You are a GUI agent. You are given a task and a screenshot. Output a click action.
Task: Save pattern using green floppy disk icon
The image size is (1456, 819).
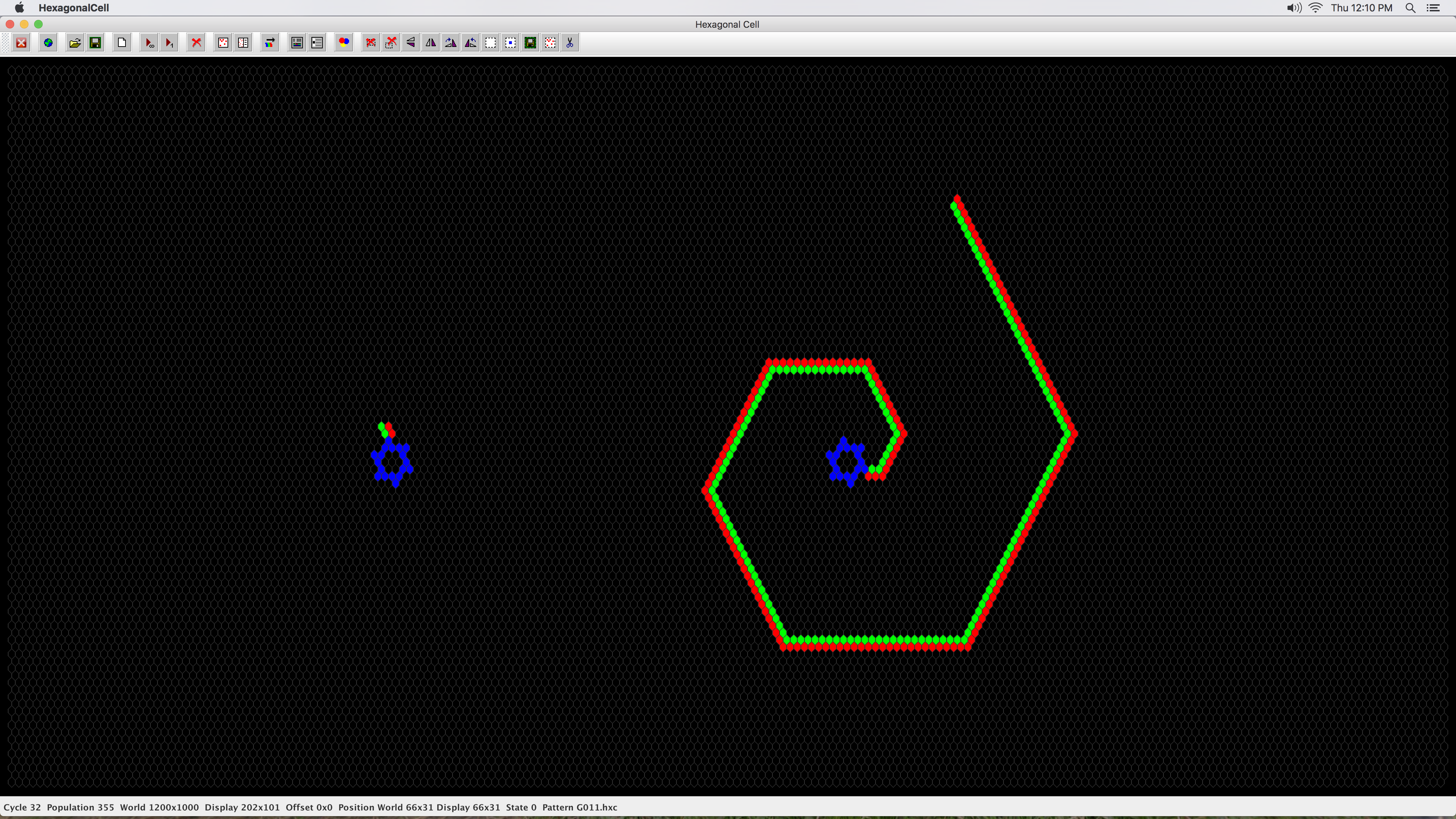tap(96, 43)
